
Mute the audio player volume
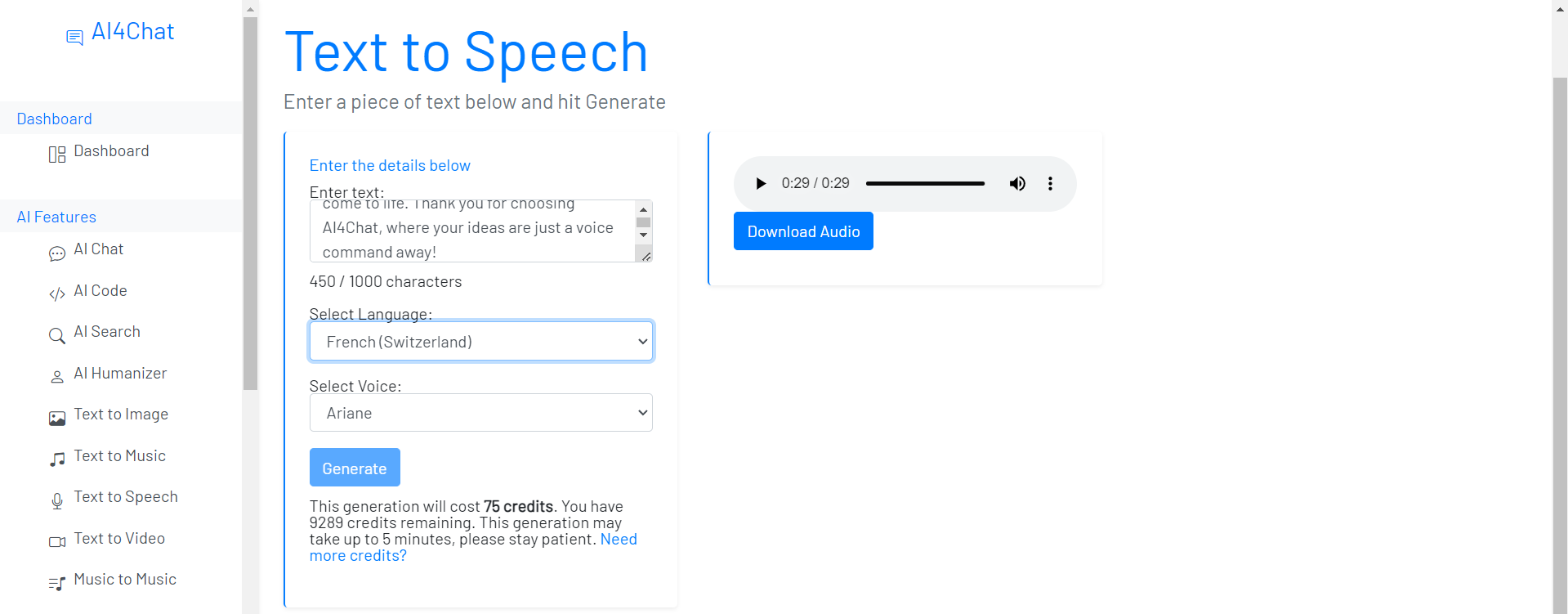(x=1017, y=183)
